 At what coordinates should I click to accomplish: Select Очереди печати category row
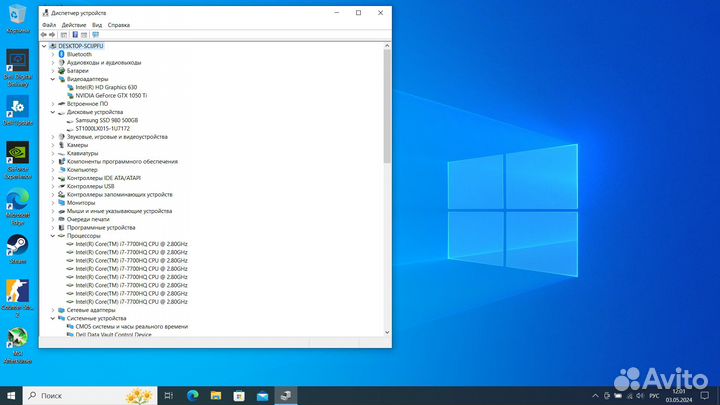(x=88, y=219)
